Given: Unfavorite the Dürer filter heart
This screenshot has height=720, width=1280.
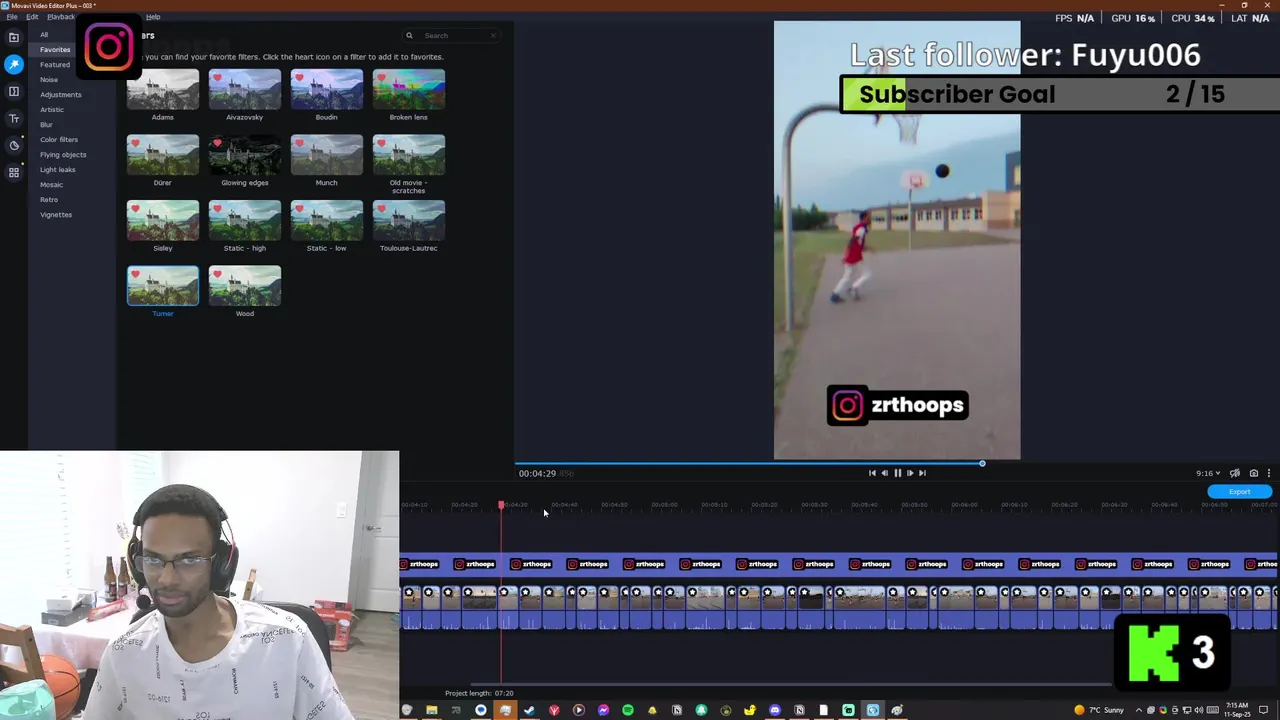Looking at the screenshot, I should [135, 143].
